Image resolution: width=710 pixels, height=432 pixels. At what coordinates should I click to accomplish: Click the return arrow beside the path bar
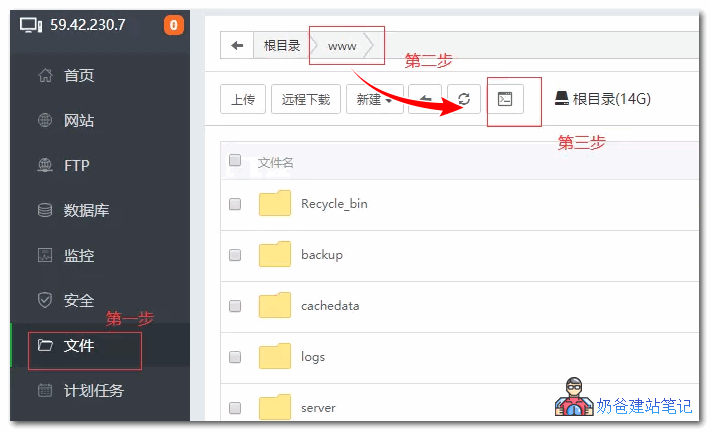pyautogui.click(x=237, y=46)
